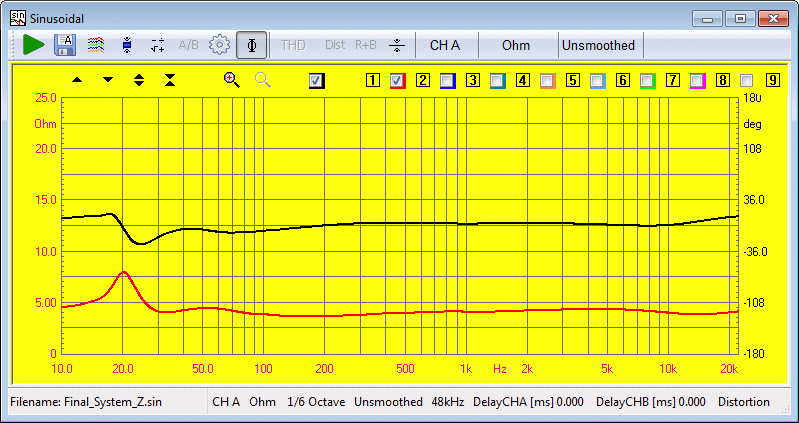Shift the curve down with down arrow

(108, 80)
